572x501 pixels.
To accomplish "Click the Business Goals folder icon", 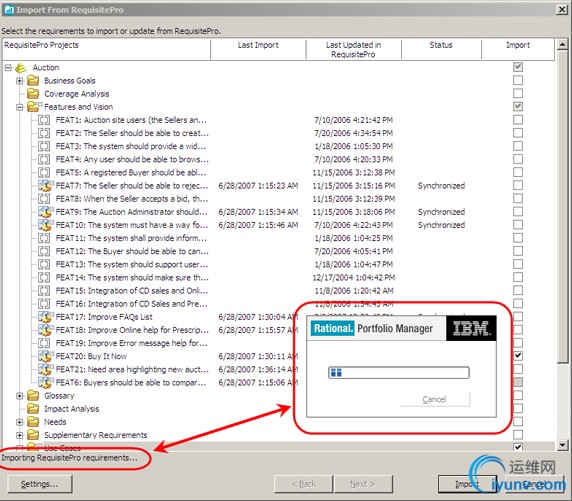I will click(x=33, y=80).
